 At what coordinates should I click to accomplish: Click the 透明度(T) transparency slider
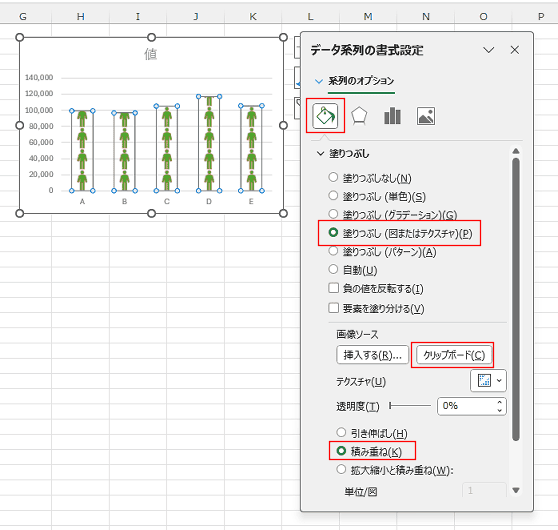click(410, 405)
